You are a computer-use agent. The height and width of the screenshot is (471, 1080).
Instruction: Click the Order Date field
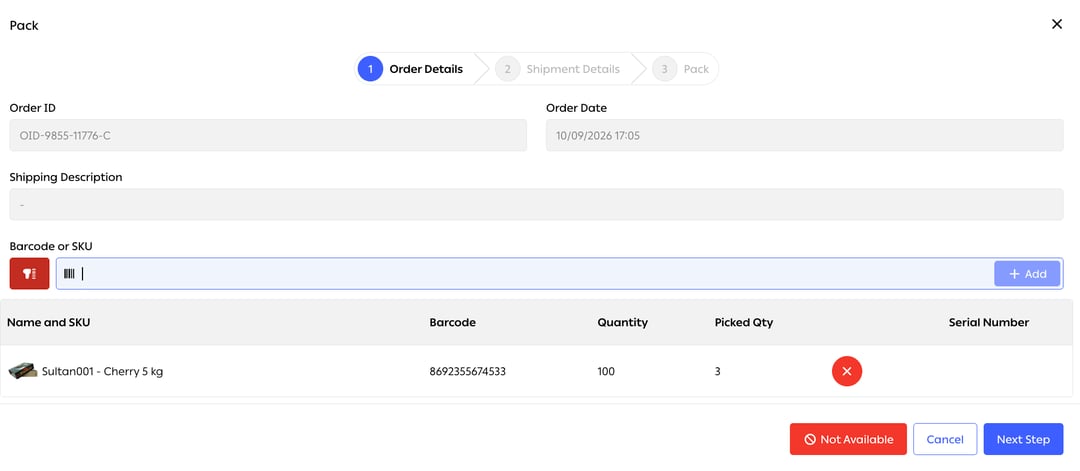804,136
